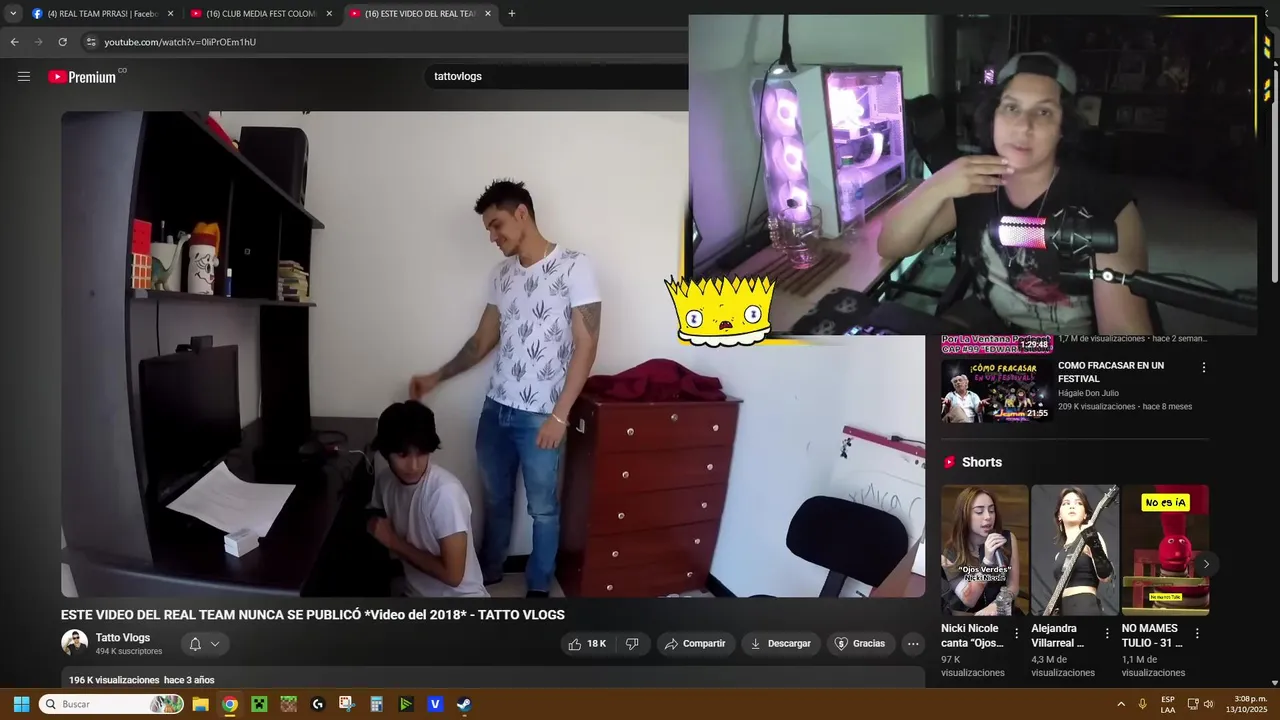
Task: Close the Facebook REAL TEAM PRRAS tab
Action: (170, 14)
